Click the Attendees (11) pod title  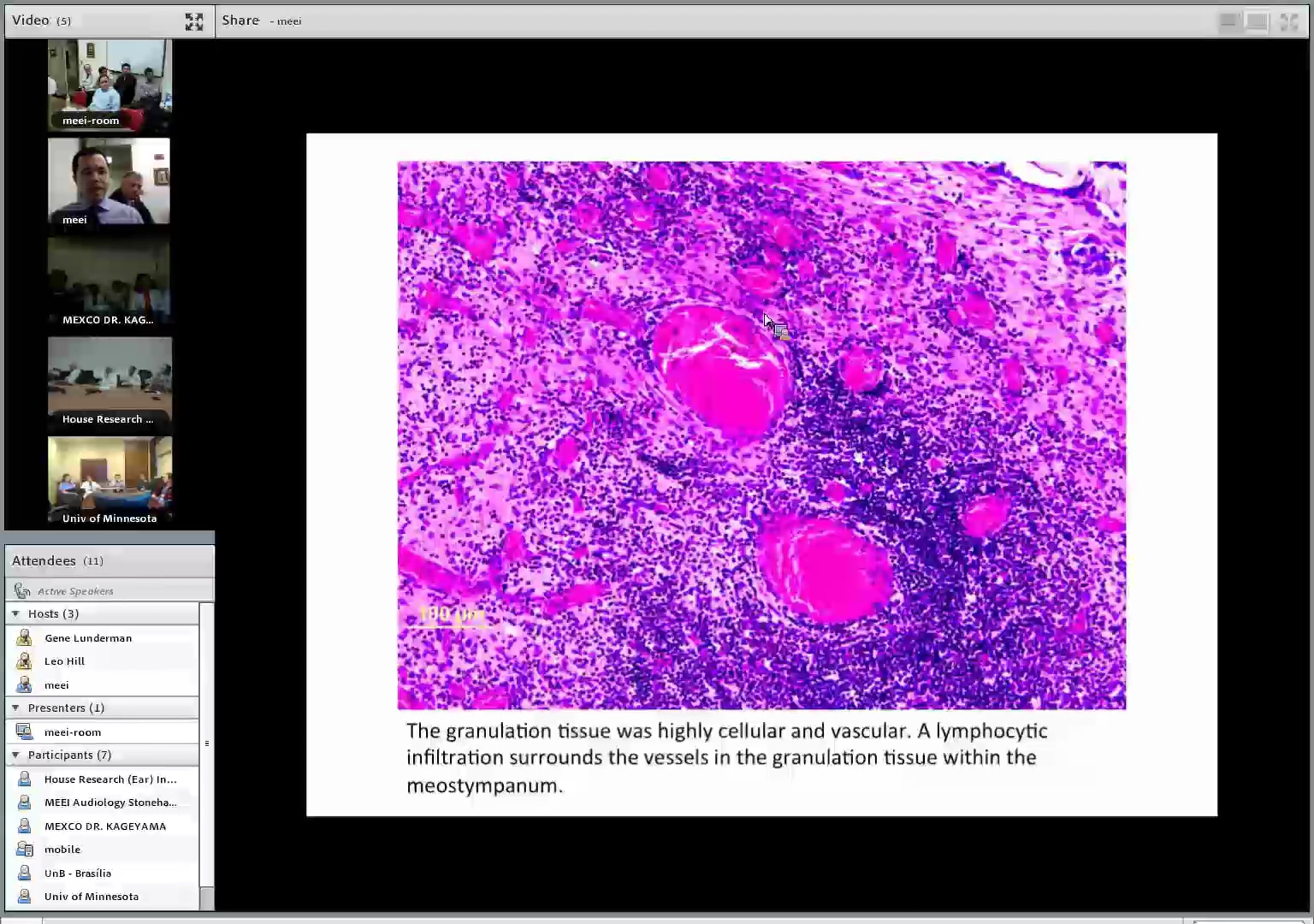(x=57, y=561)
